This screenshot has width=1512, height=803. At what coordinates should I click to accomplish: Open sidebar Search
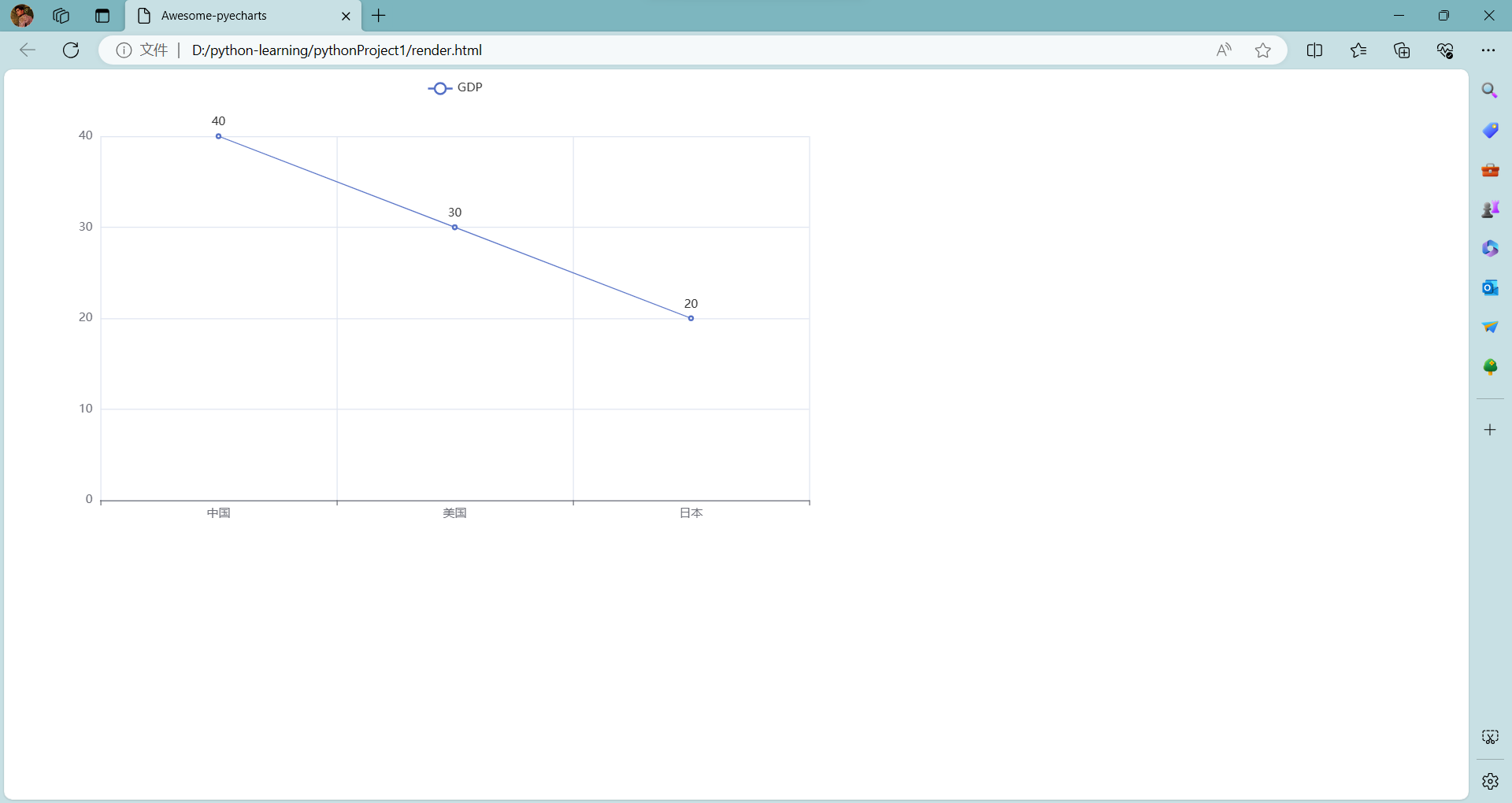pos(1490,91)
